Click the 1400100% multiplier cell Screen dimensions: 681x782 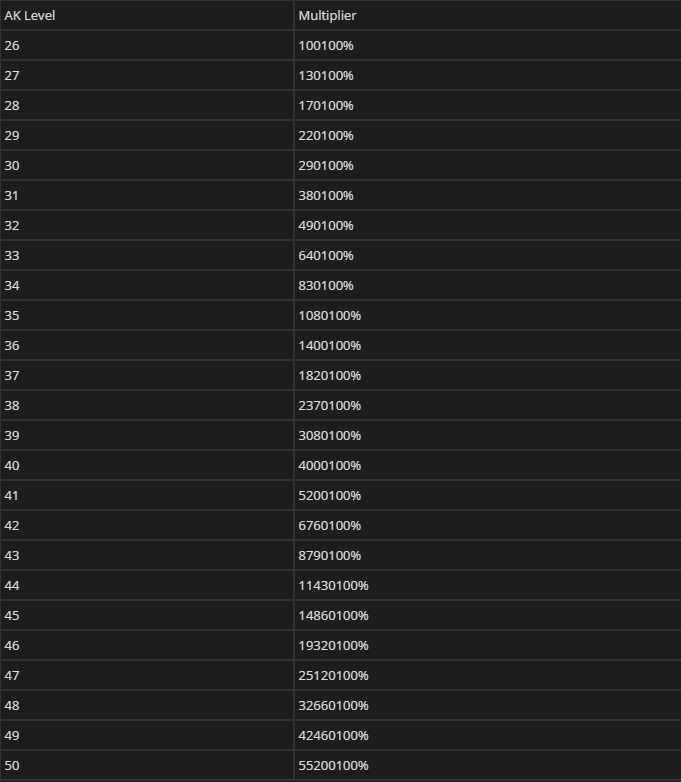[330, 346]
